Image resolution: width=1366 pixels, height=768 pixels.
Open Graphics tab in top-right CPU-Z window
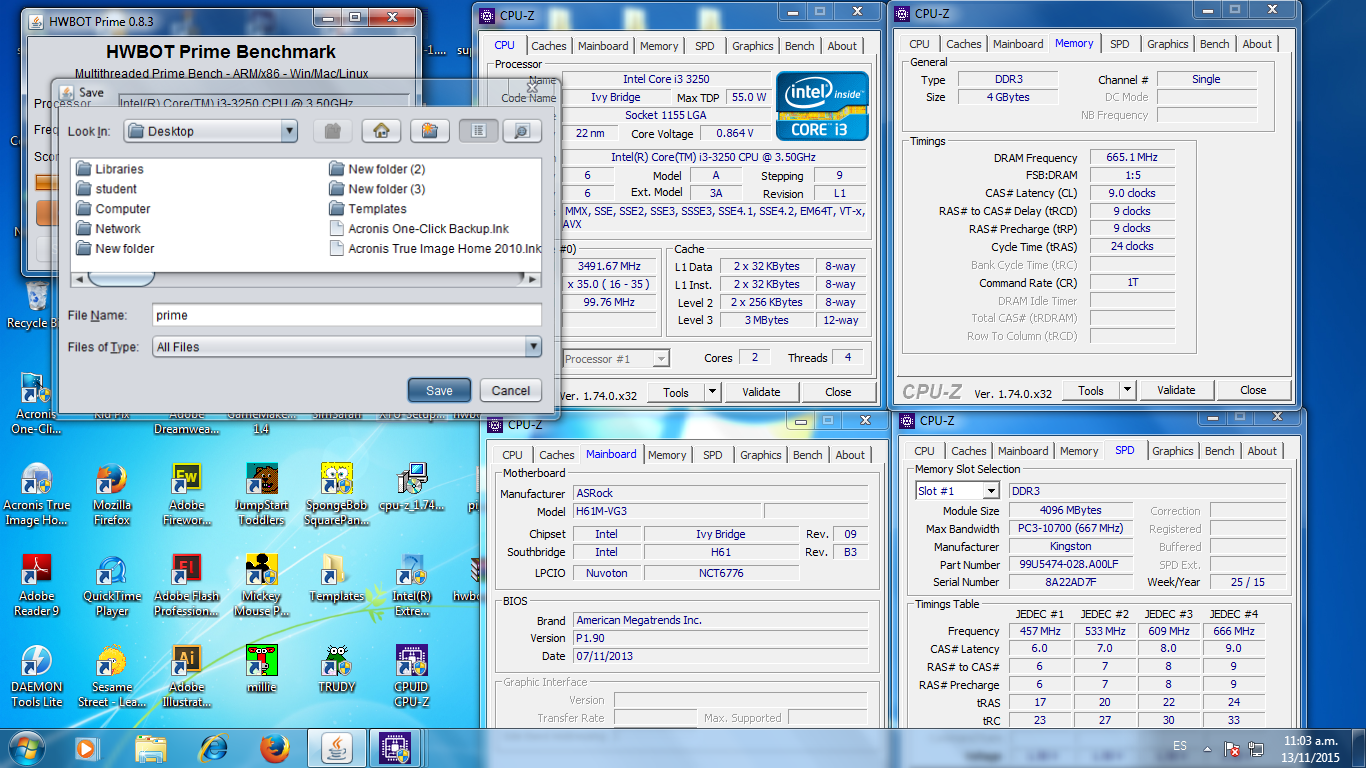click(1168, 43)
